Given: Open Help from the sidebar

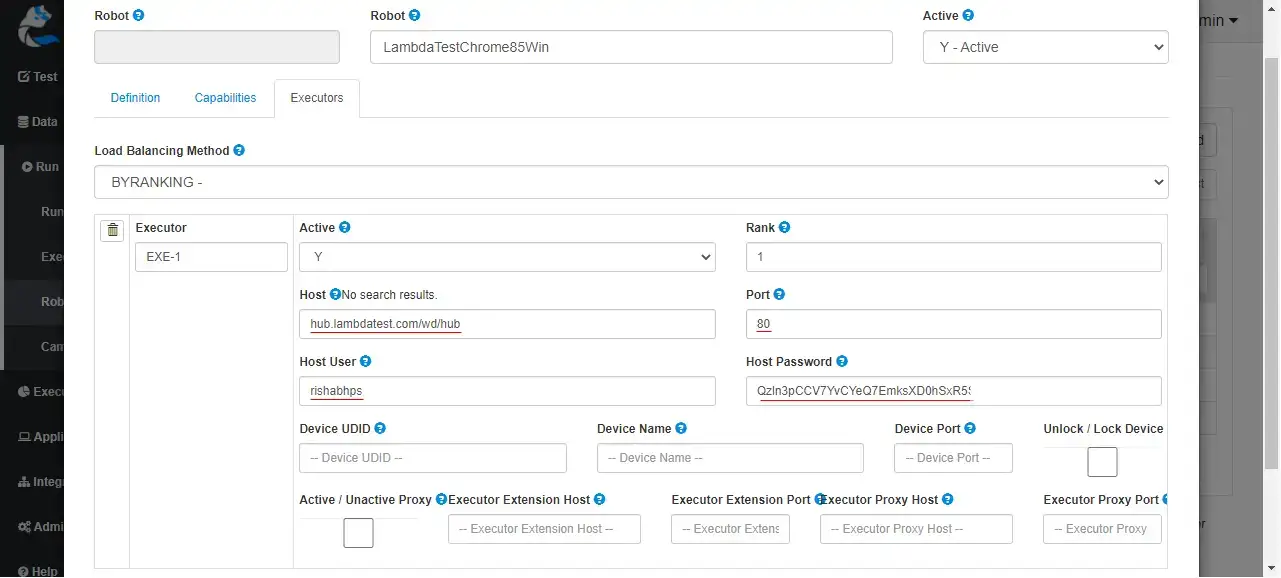Looking at the screenshot, I should point(37,570).
